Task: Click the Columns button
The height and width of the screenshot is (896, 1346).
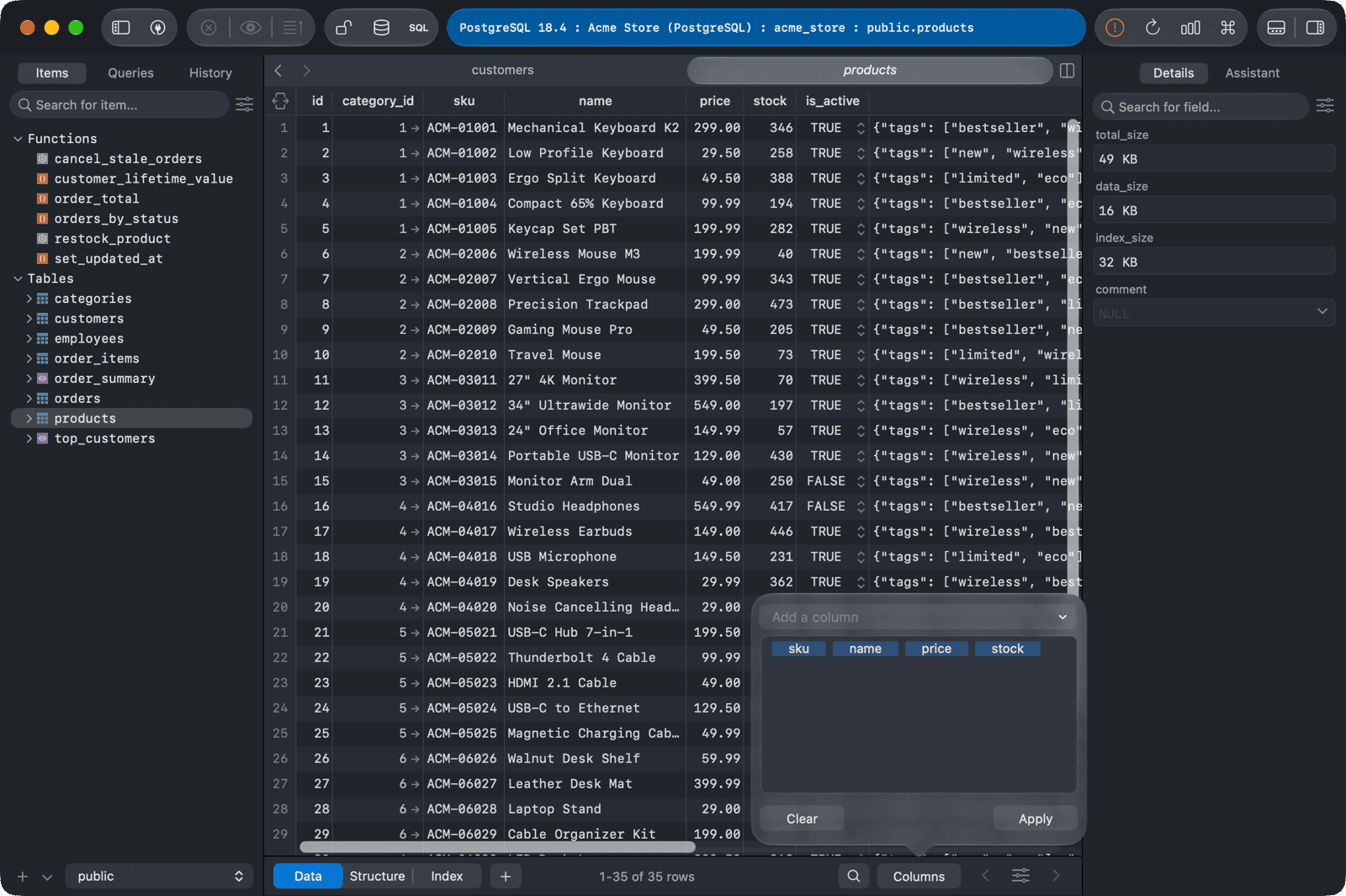Action: (919, 876)
